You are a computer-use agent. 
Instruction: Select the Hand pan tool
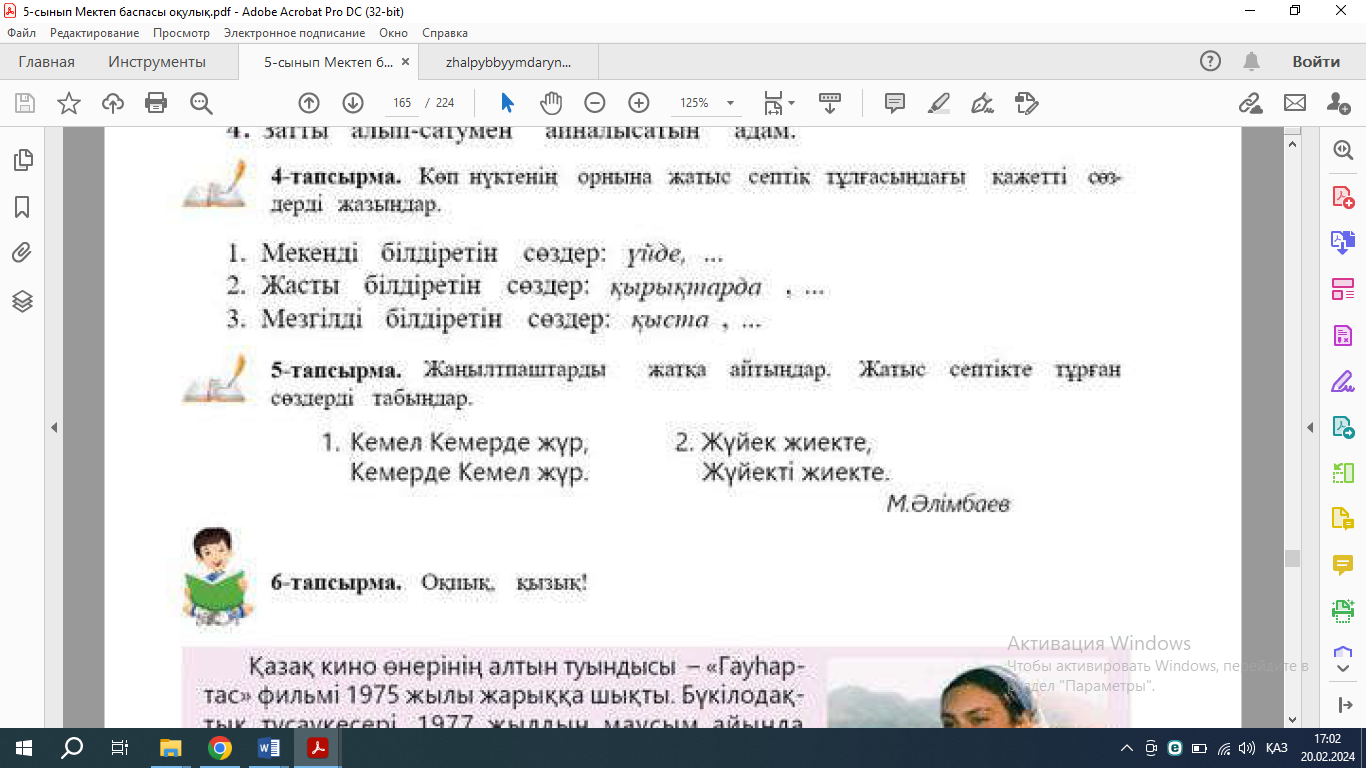click(x=551, y=103)
